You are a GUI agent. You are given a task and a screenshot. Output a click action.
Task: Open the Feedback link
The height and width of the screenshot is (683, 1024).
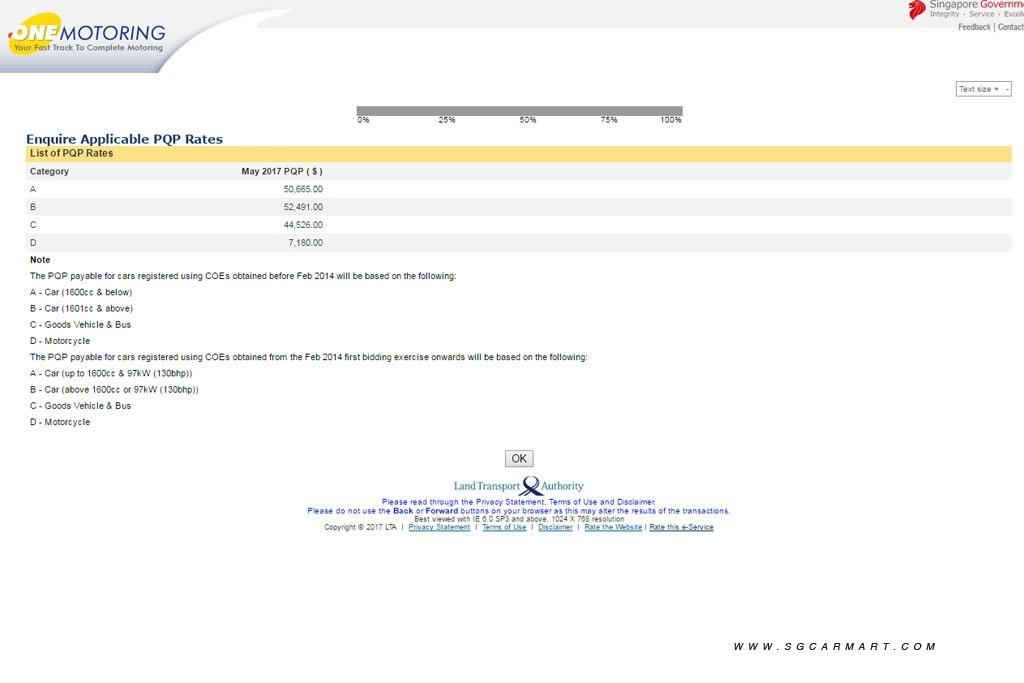tap(973, 27)
